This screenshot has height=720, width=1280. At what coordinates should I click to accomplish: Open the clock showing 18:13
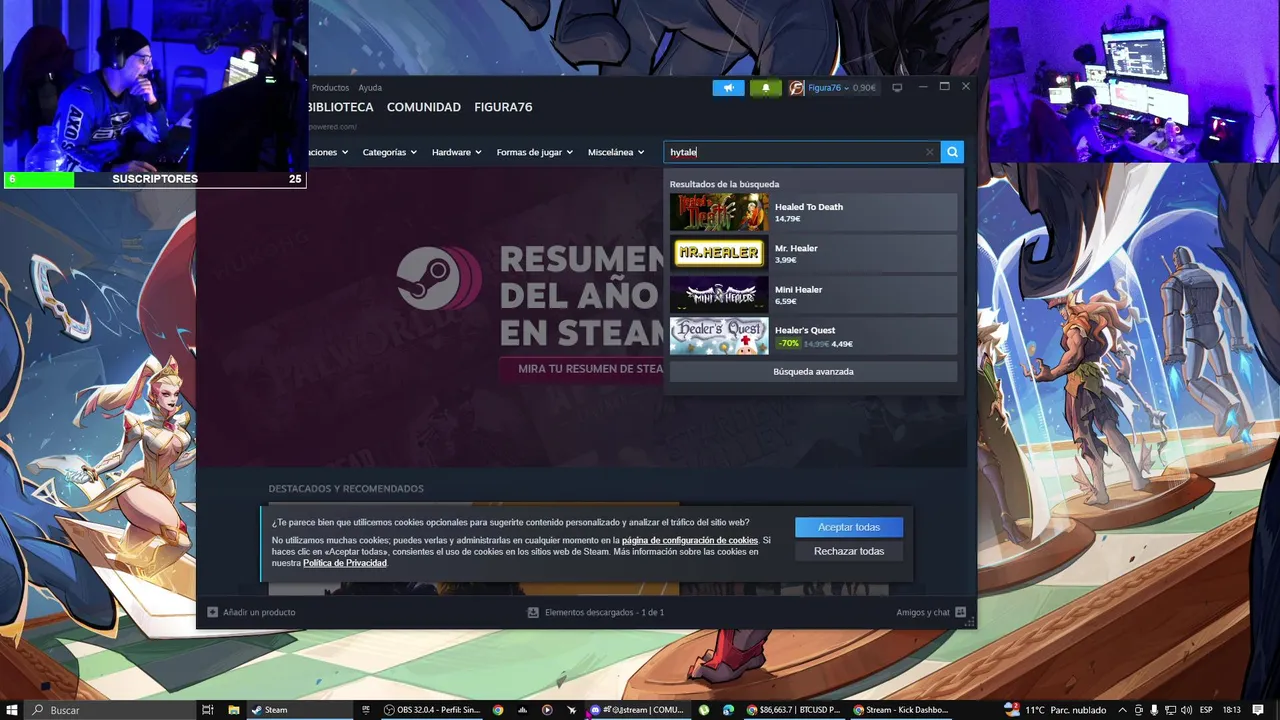pyautogui.click(x=1232, y=710)
